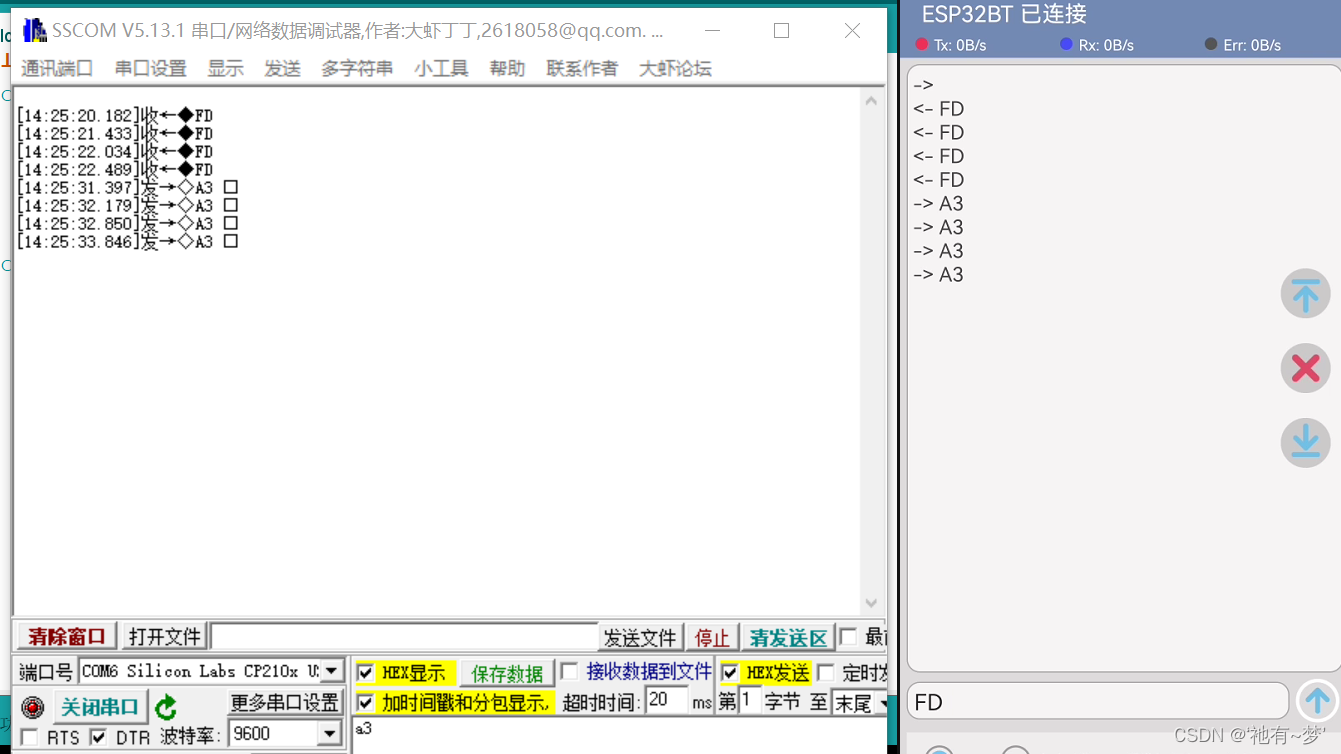
Task: Click the receive window scroll up arrow
Action: pos(871,101)
